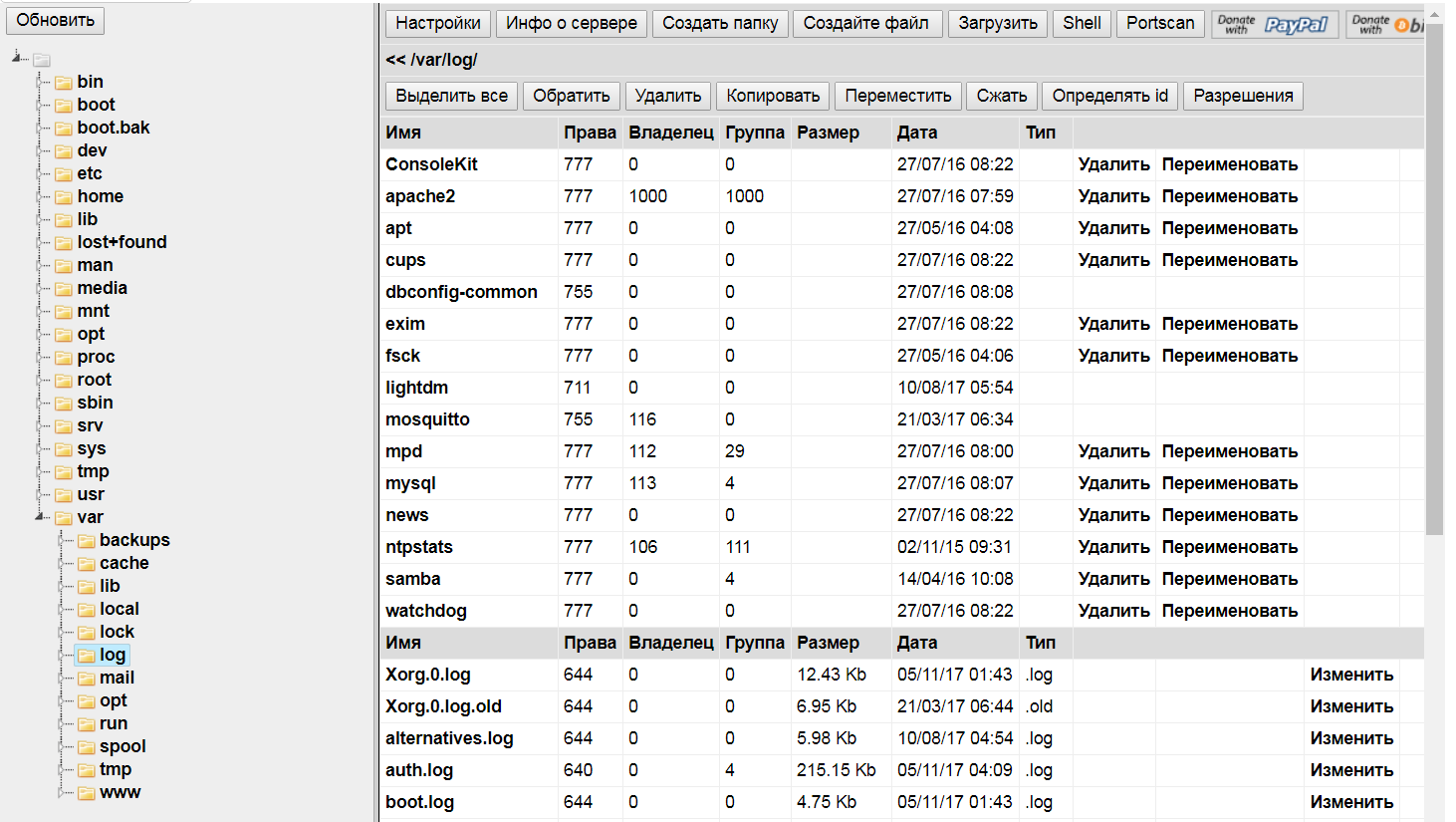
Task: Open the etc folder in the tree
Action: pyautogui.click(x=90, y=173)
